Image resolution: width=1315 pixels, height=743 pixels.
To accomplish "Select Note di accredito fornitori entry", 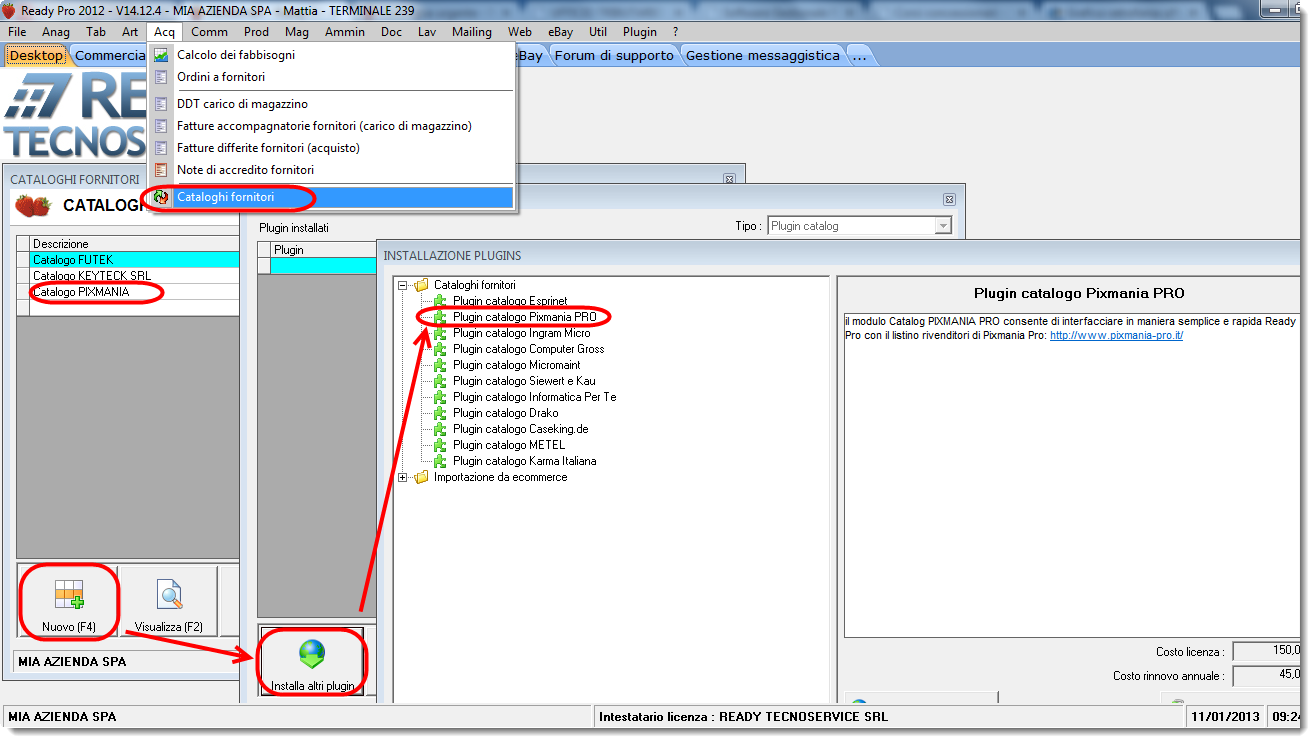I will pos(331,170).
